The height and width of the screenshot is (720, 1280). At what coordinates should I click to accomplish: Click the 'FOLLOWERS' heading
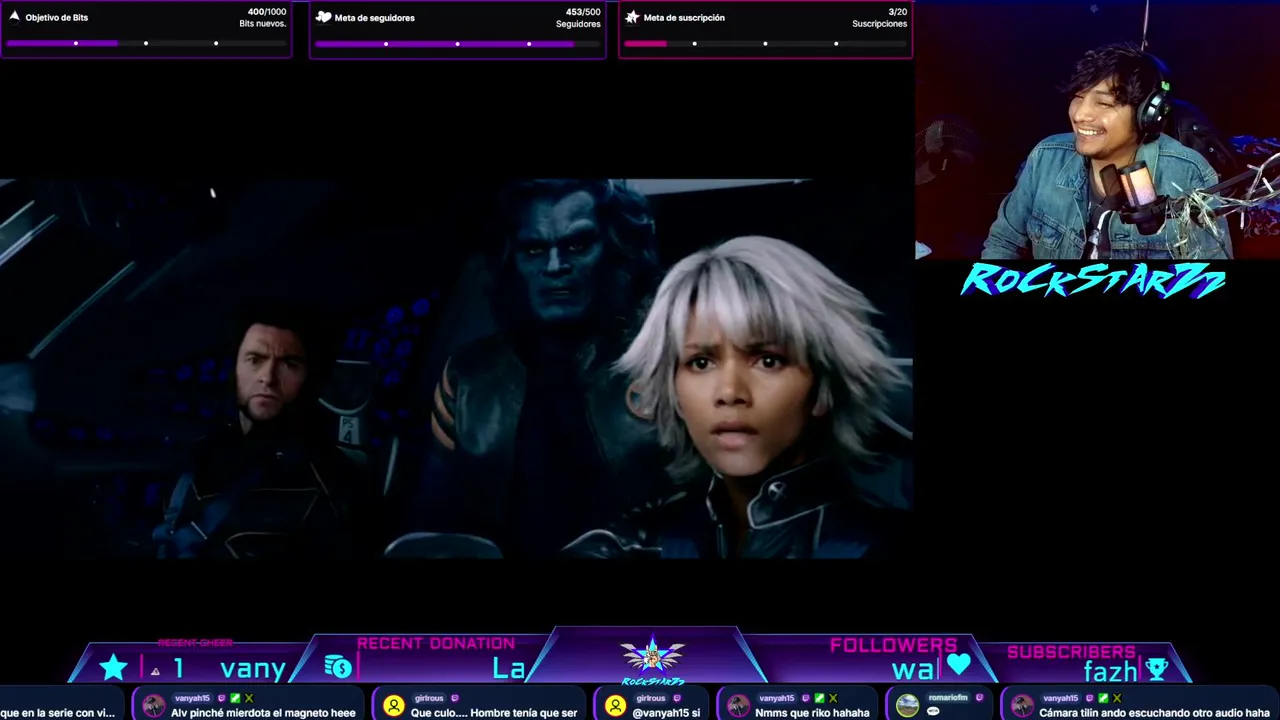[894, 645]
